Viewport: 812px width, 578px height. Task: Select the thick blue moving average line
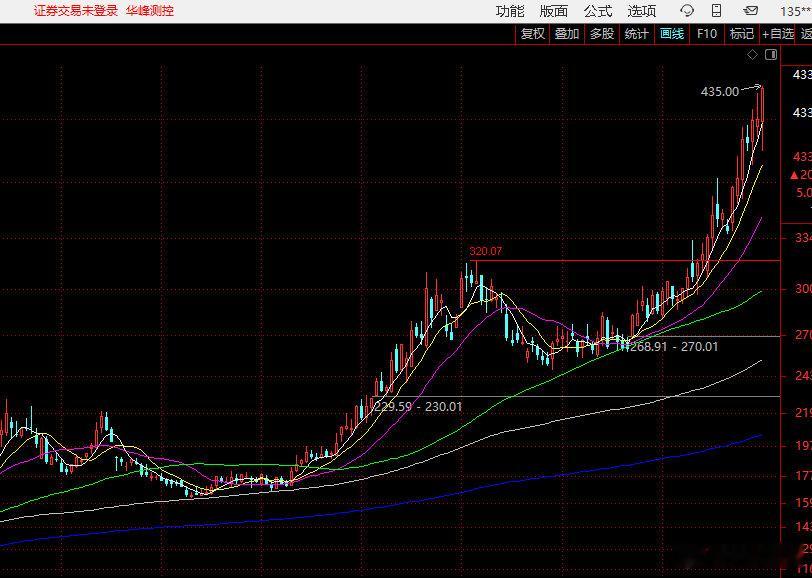click(x=381, y=508)
